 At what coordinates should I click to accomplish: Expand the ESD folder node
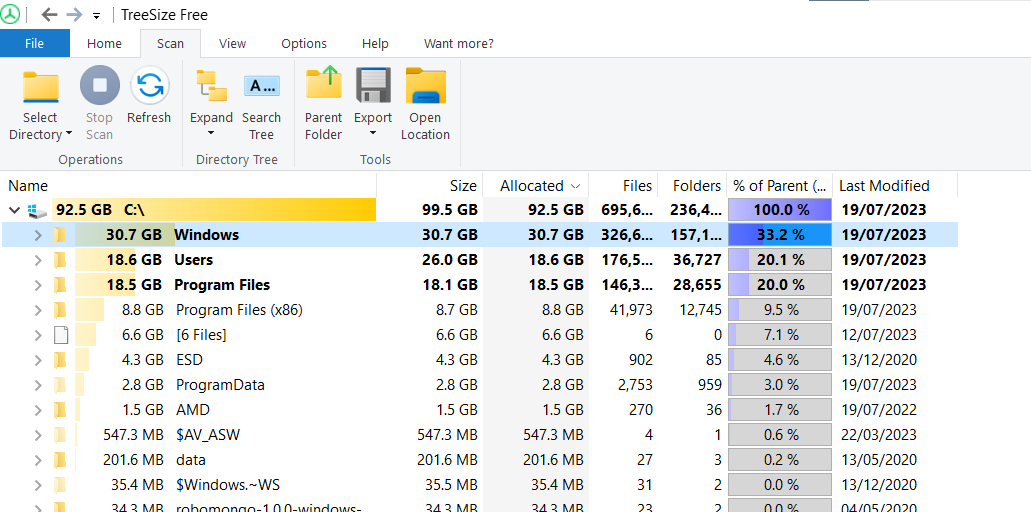[x=38, y=360]
